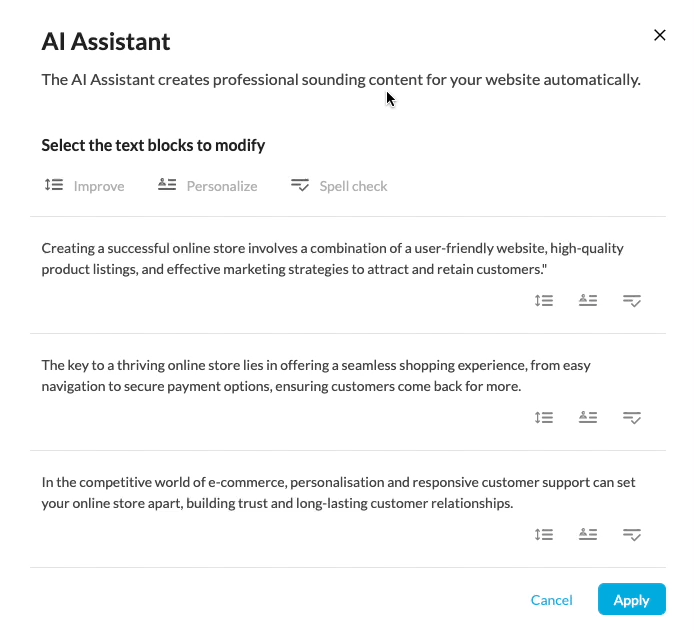Viewport: 694px width, 632px height.
Task: Improve the second text block about seamless shopping
Action: 544,417
